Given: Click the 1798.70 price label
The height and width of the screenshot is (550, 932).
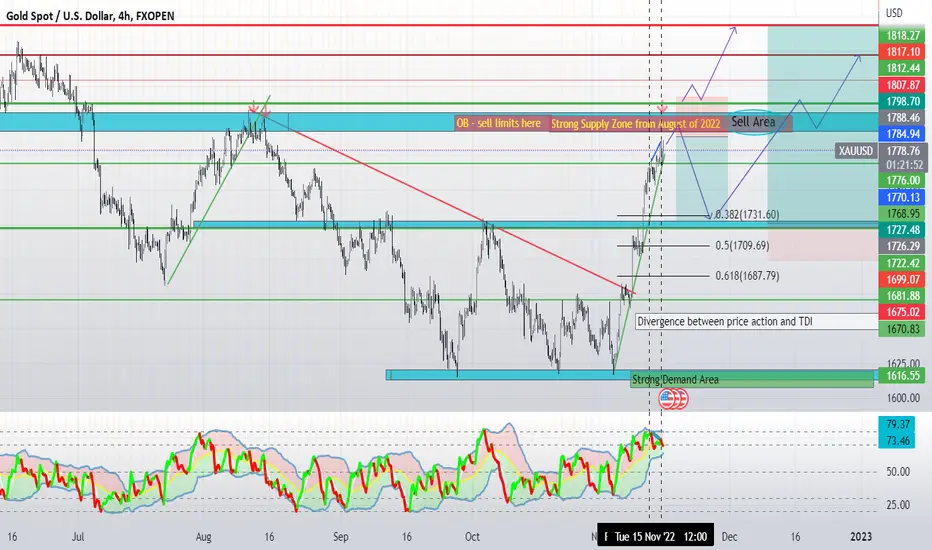Looking at the screenshot, I should click(x=903, y=101).
